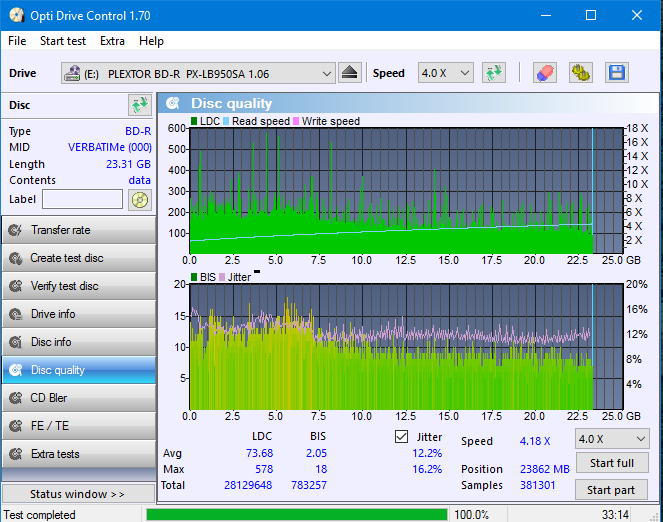Click the BIS green legend swatch
Screen dimensions: 663x522
(194, 277)
